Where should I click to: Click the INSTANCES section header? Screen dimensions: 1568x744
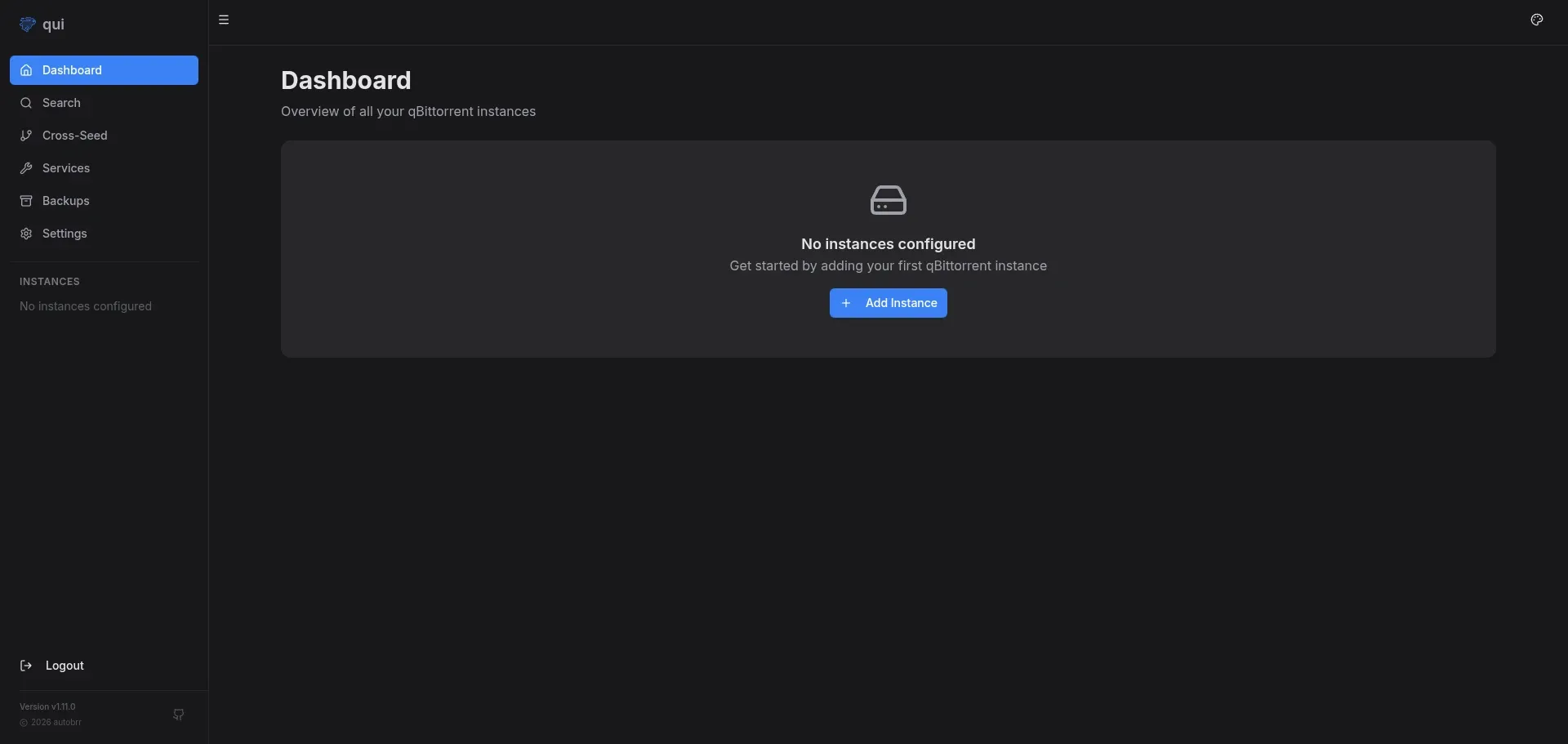(x=50, y=282)
